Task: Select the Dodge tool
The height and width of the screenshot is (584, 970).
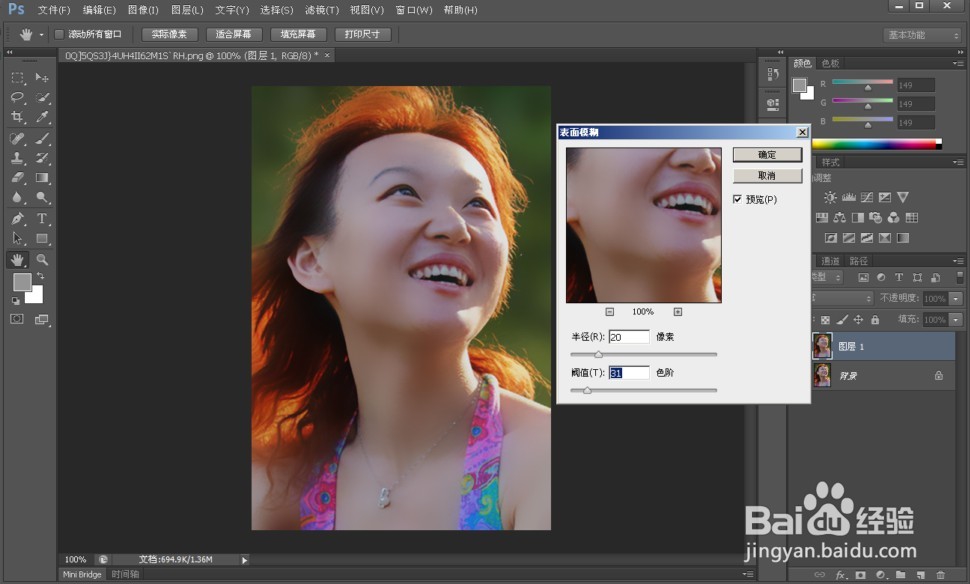Action: (41, 197)
